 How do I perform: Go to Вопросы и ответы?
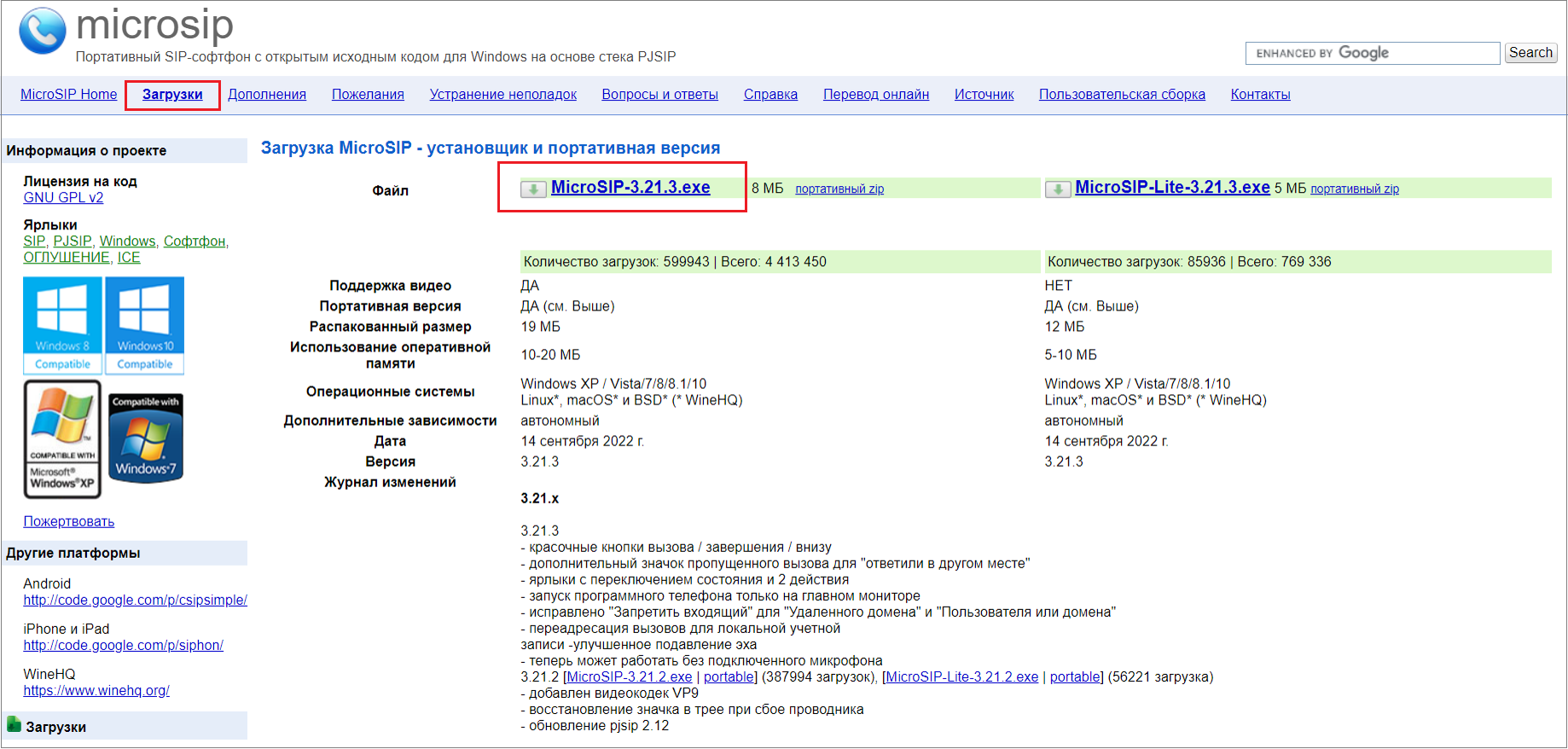[660, 95]
